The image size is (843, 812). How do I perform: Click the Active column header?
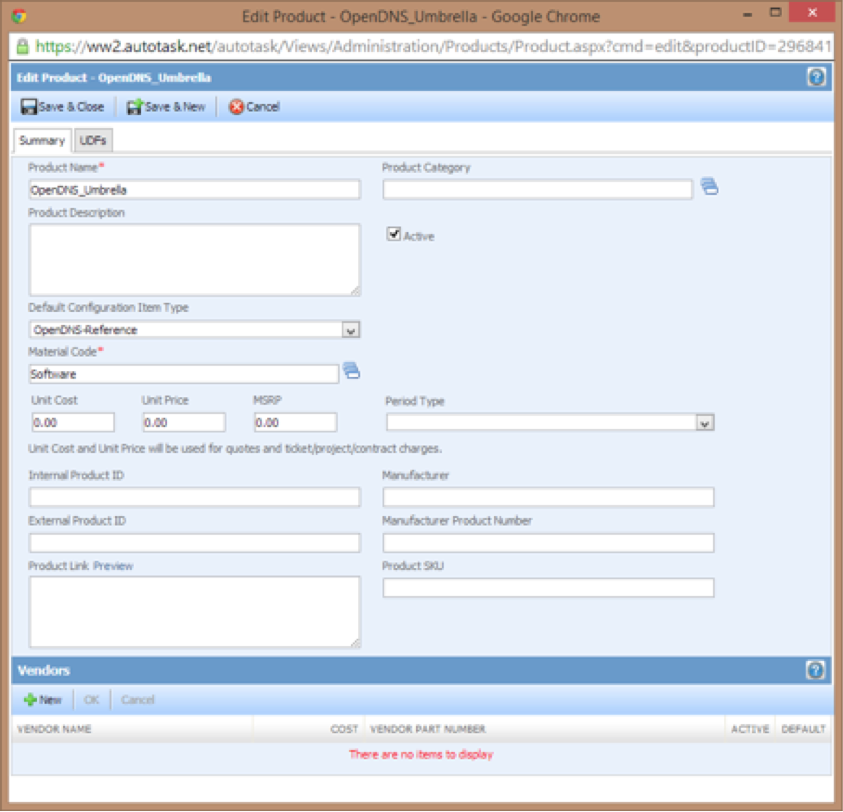pyautogui.click(x=750, y=729)
